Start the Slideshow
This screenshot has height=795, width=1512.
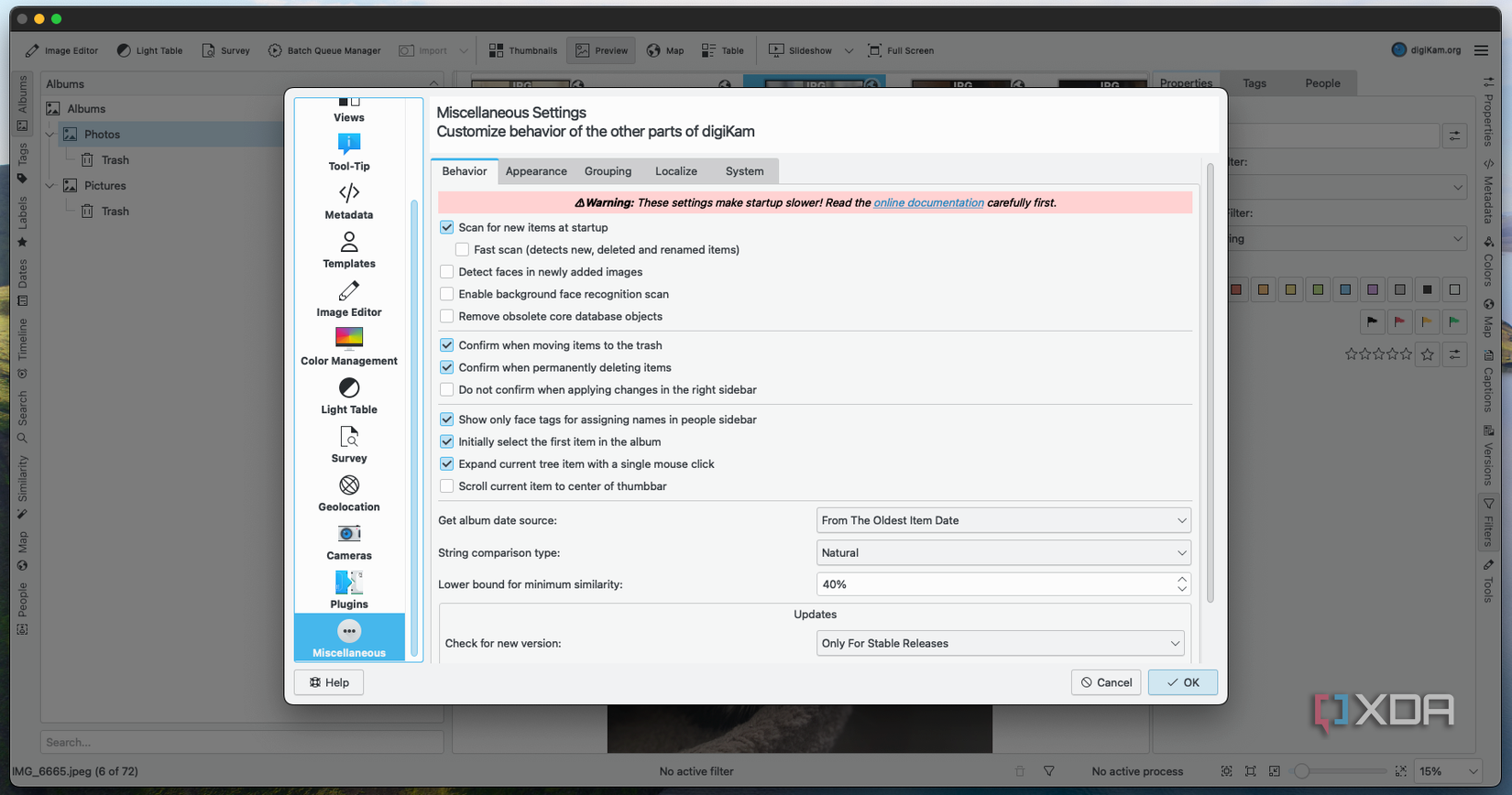point(801,50)
